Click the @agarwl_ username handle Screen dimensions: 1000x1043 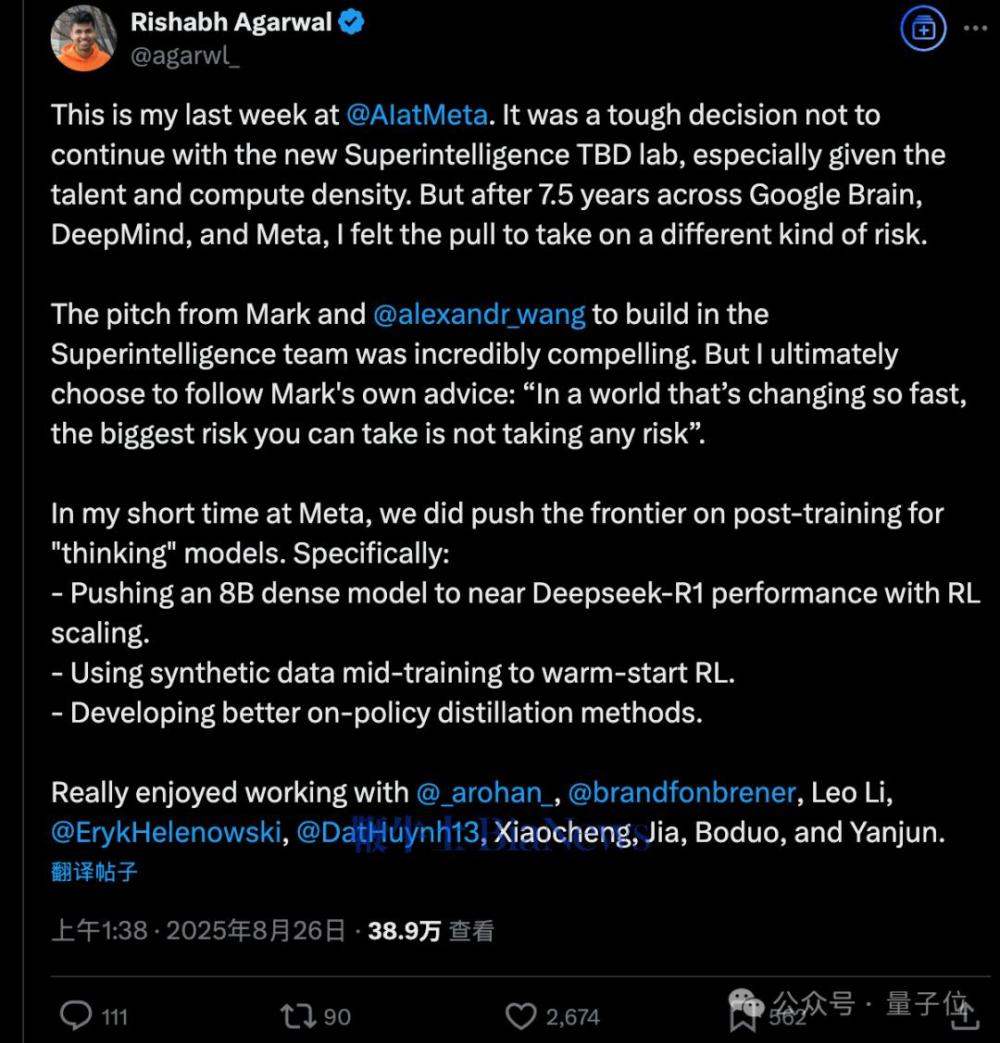(x=185, y=56)
